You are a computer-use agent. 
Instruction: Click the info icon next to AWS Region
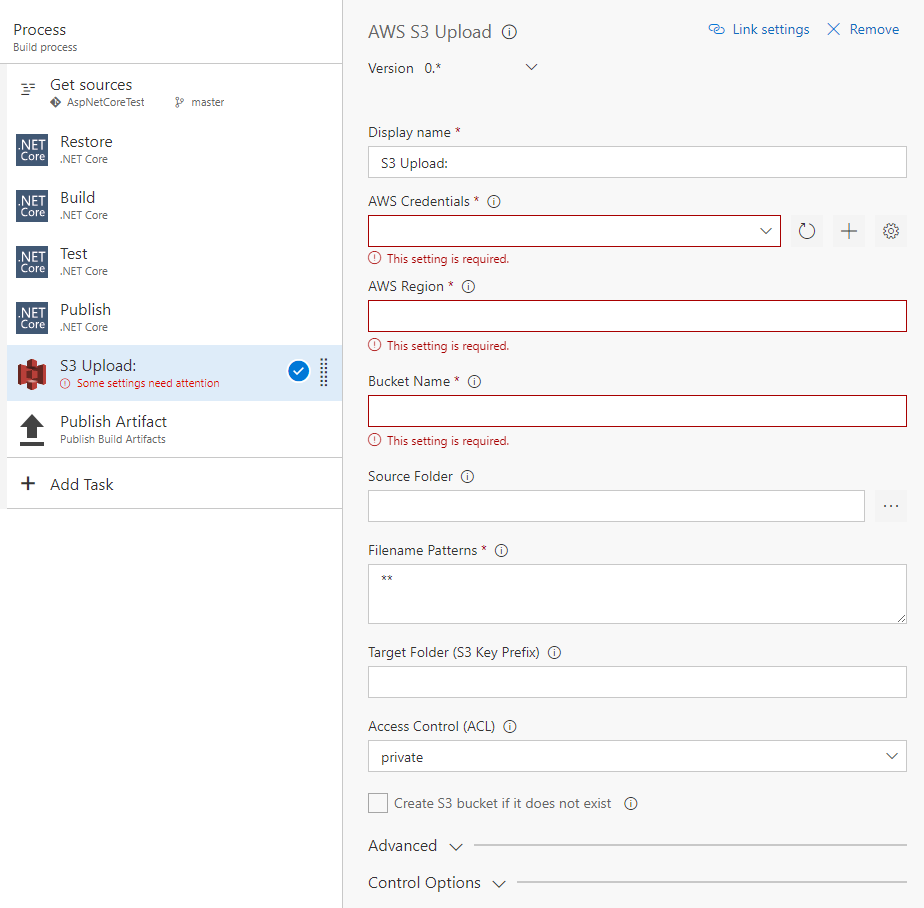(468, 286)
